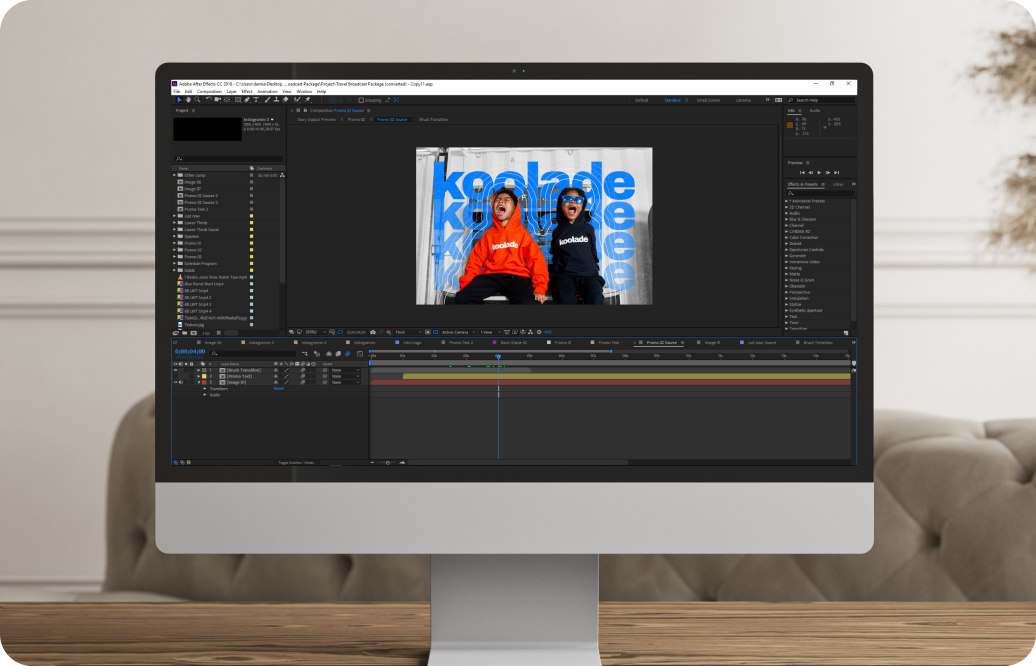
Task: Open the 1 View layout dropdown
Action: (490, 332)
